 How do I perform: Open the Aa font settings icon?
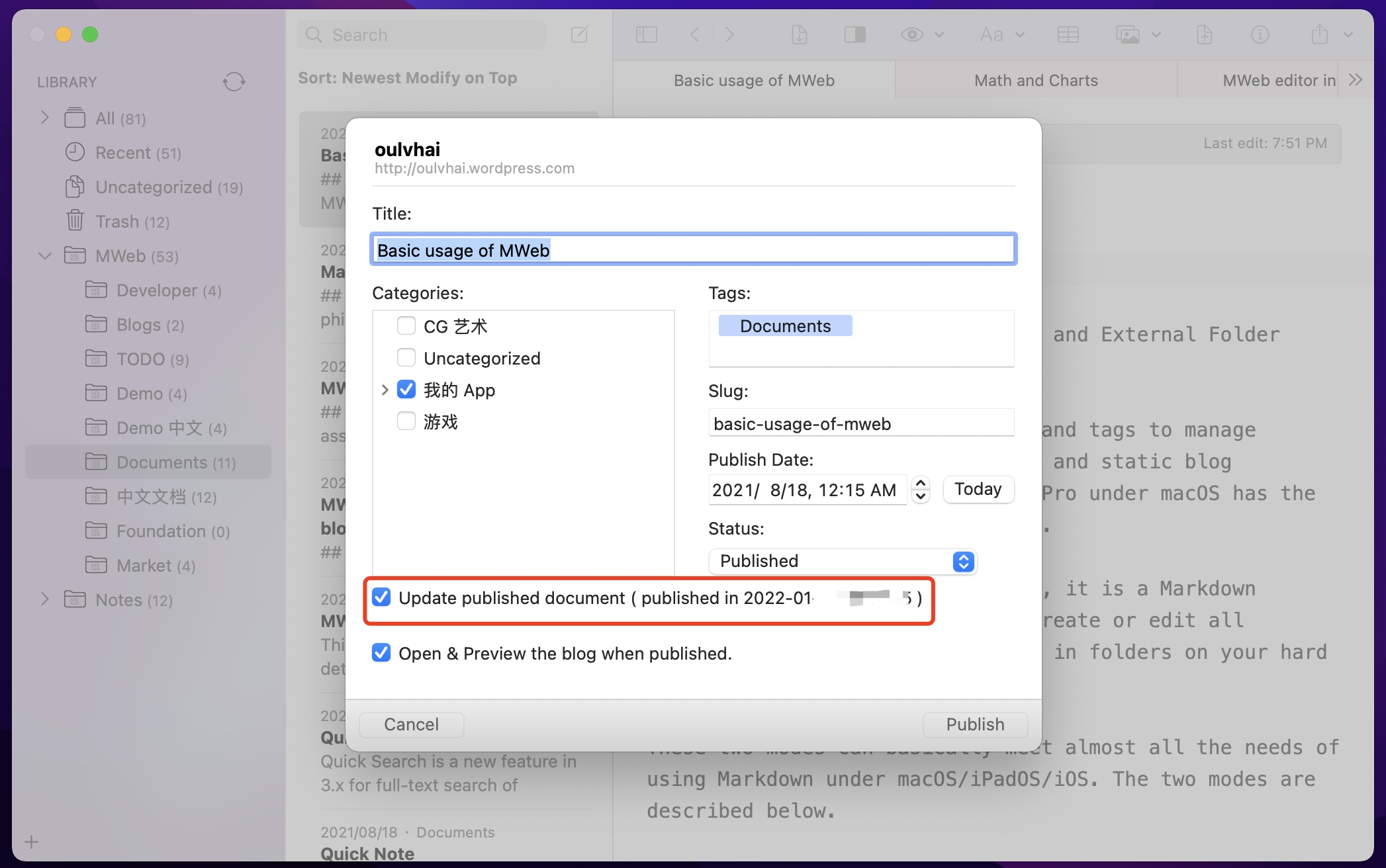coord(992,34)
